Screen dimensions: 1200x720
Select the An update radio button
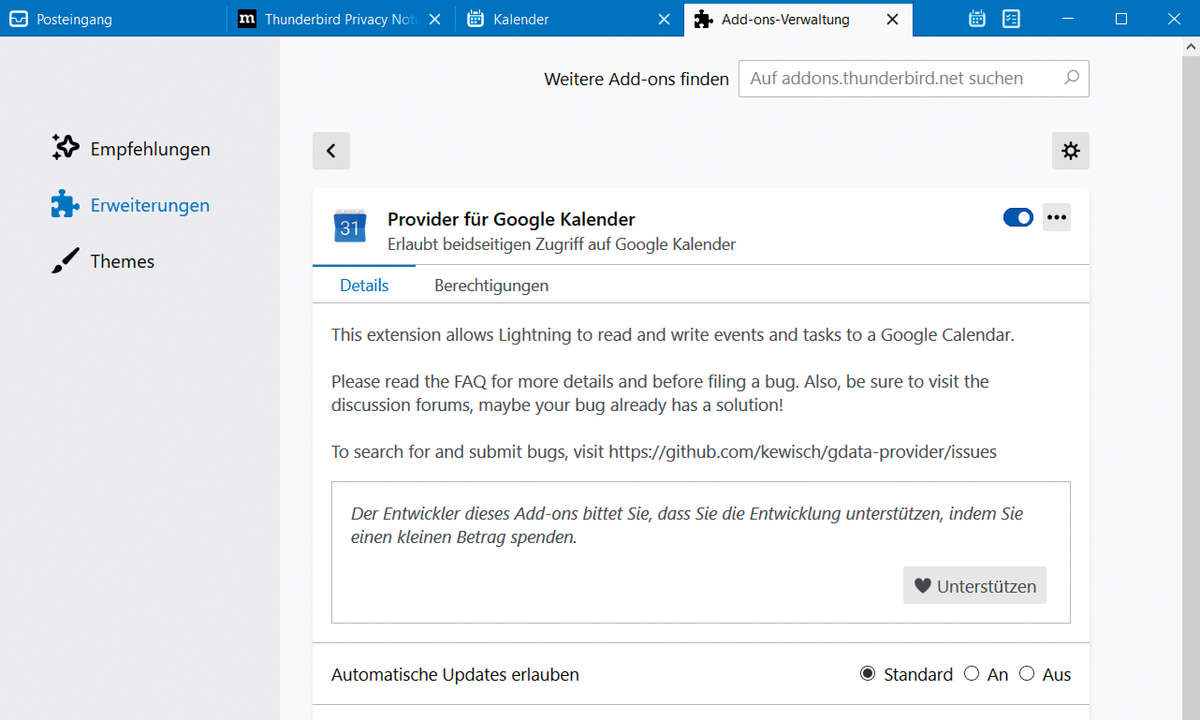(x=971, y=674)
